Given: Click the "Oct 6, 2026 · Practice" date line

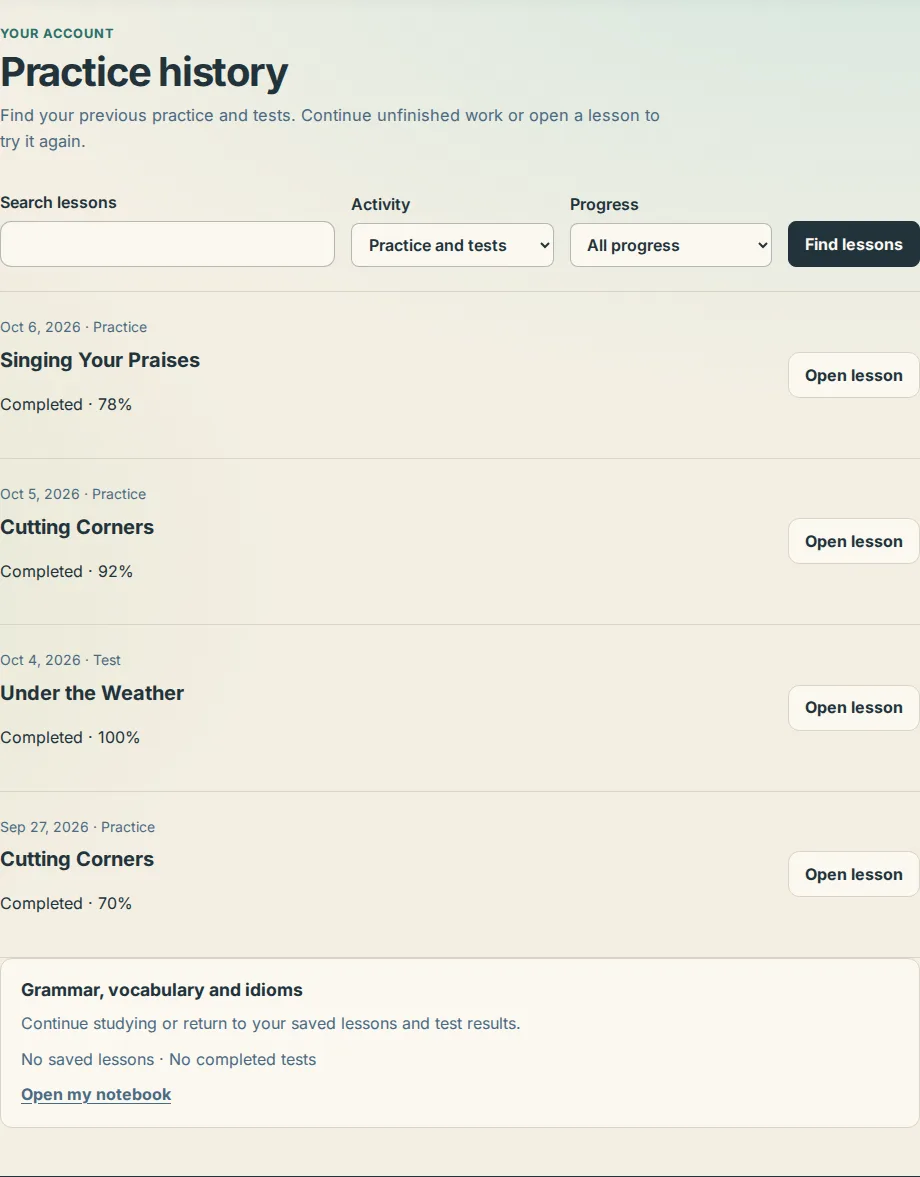Looking at the screenshot, I should (74, 327).
